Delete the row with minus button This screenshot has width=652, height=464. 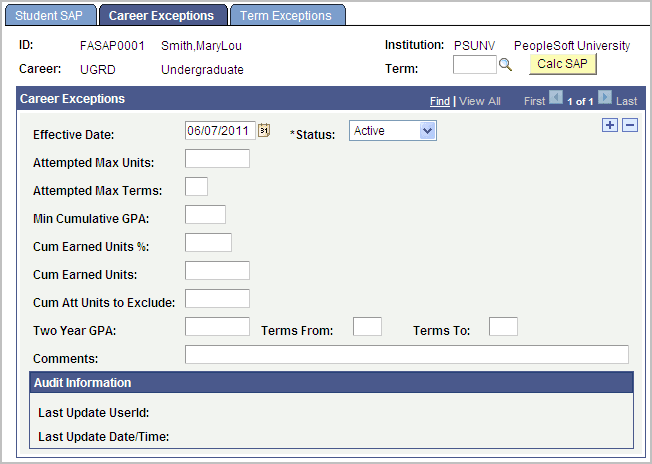[x=630, y=125]
